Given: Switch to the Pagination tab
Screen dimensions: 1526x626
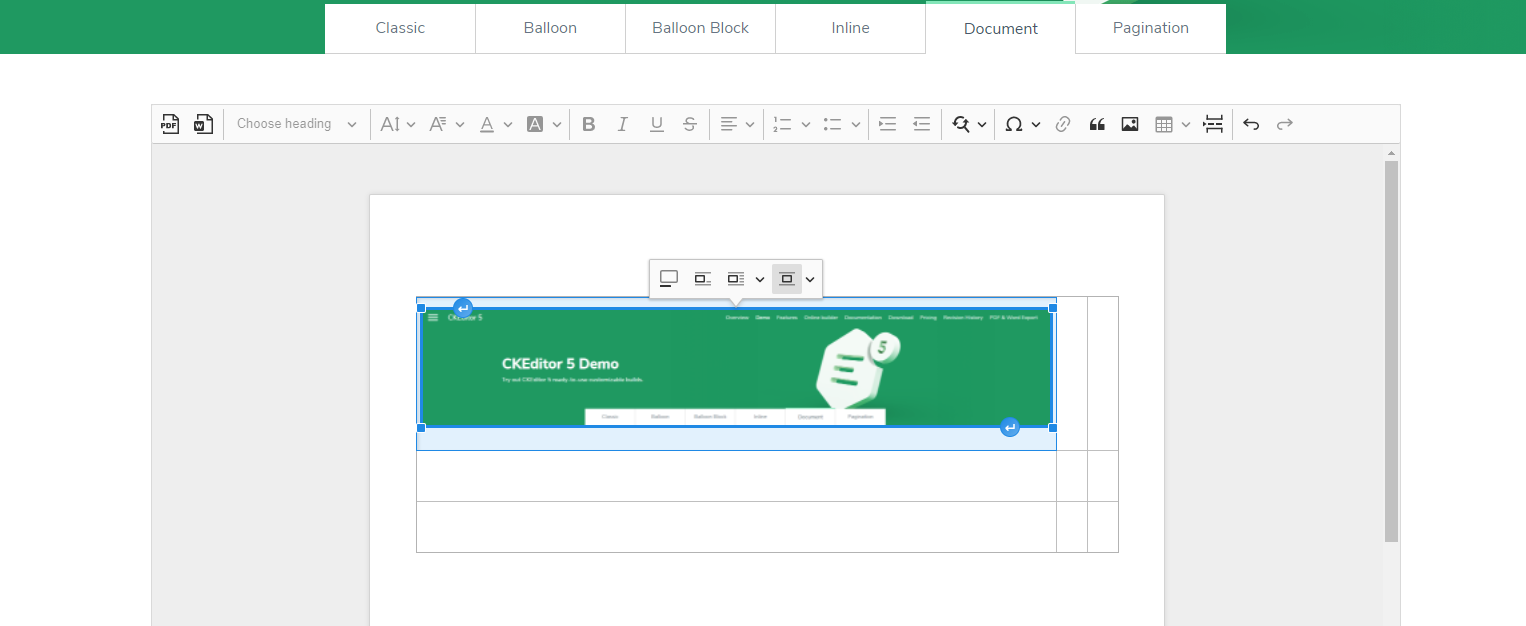Looking at the screenshot, I should (1151, 28).
